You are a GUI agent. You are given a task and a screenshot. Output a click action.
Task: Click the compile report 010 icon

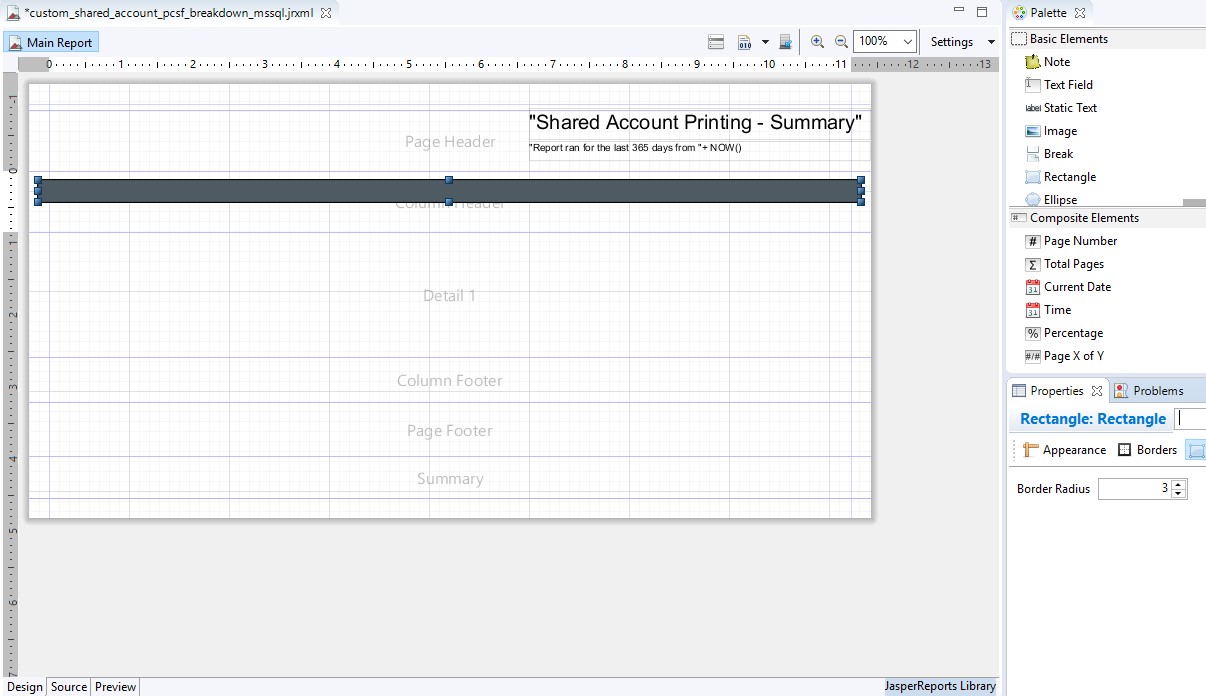pos(745,42)
